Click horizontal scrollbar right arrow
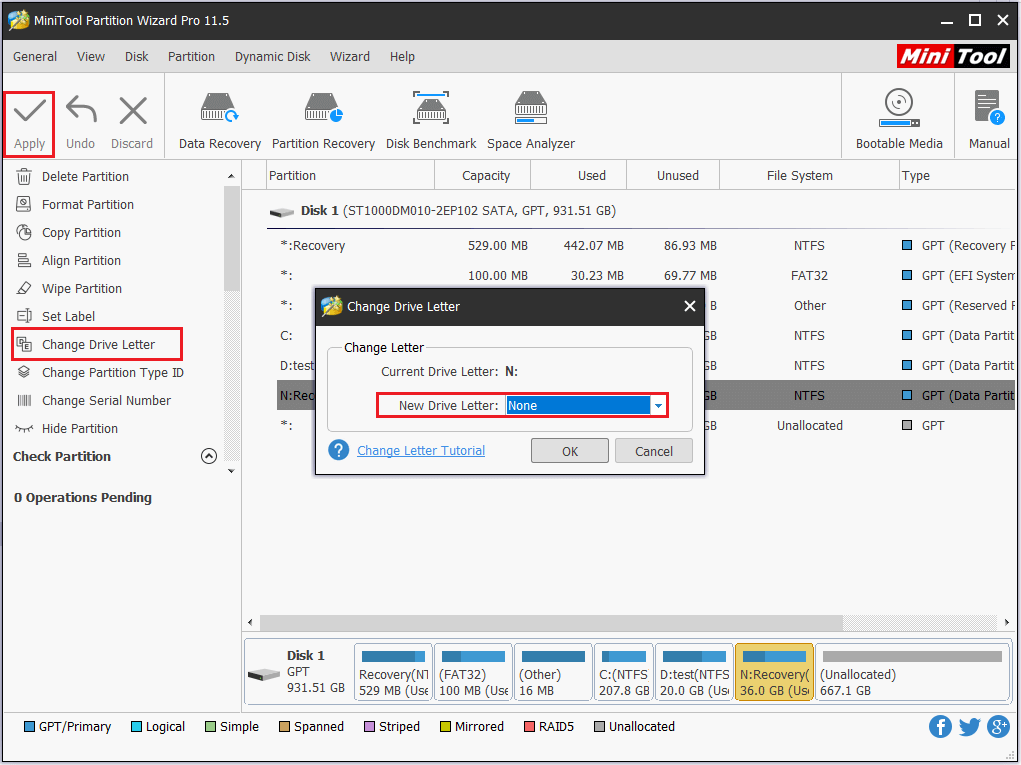This screenshot has width=1021, height=765. (x=1007, y=622)
